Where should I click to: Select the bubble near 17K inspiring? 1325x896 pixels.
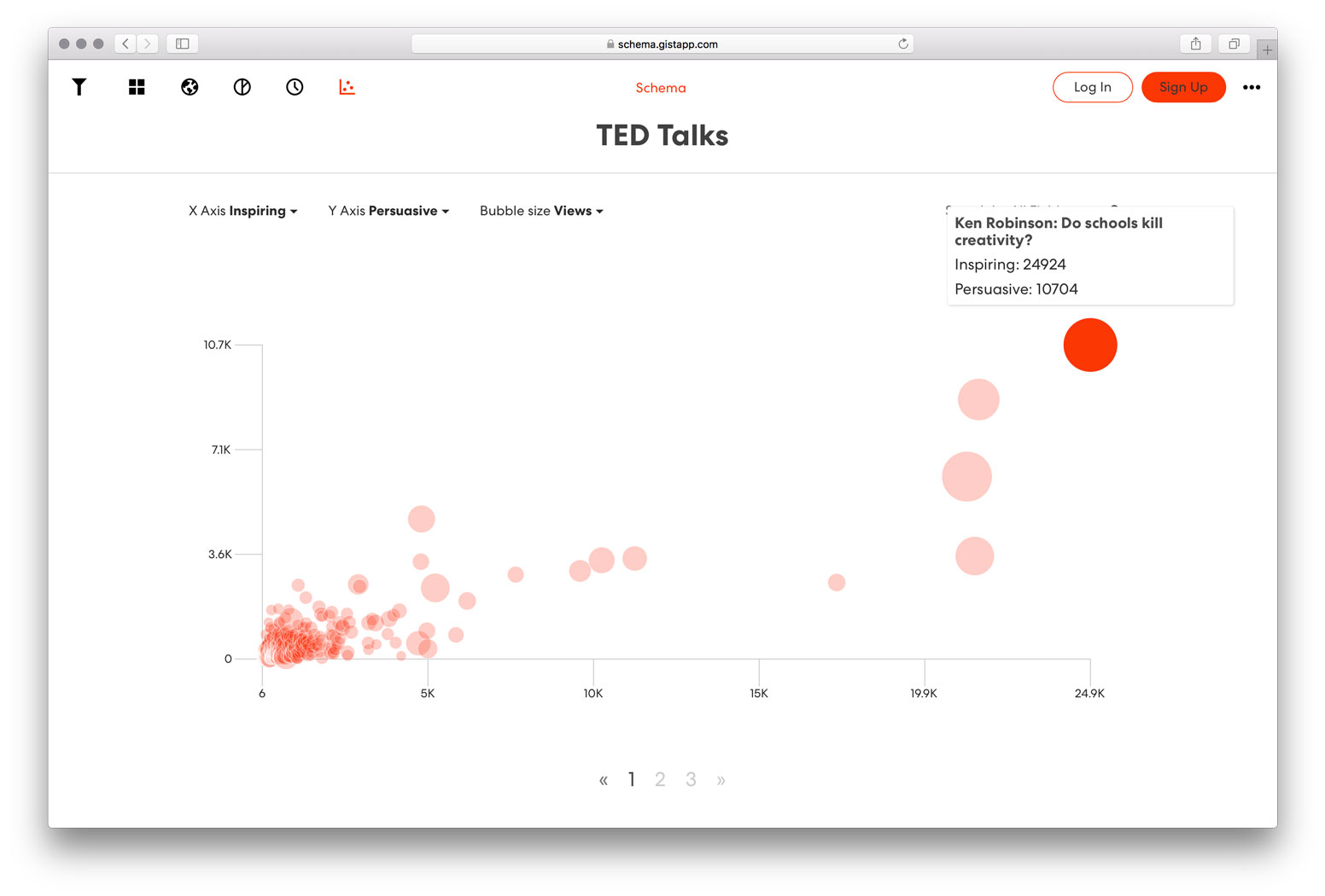coord(837,582)
